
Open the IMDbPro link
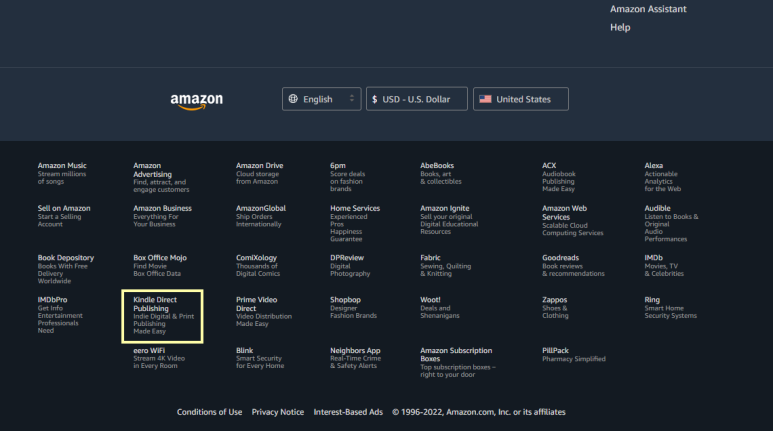click(x=60, y=315)
